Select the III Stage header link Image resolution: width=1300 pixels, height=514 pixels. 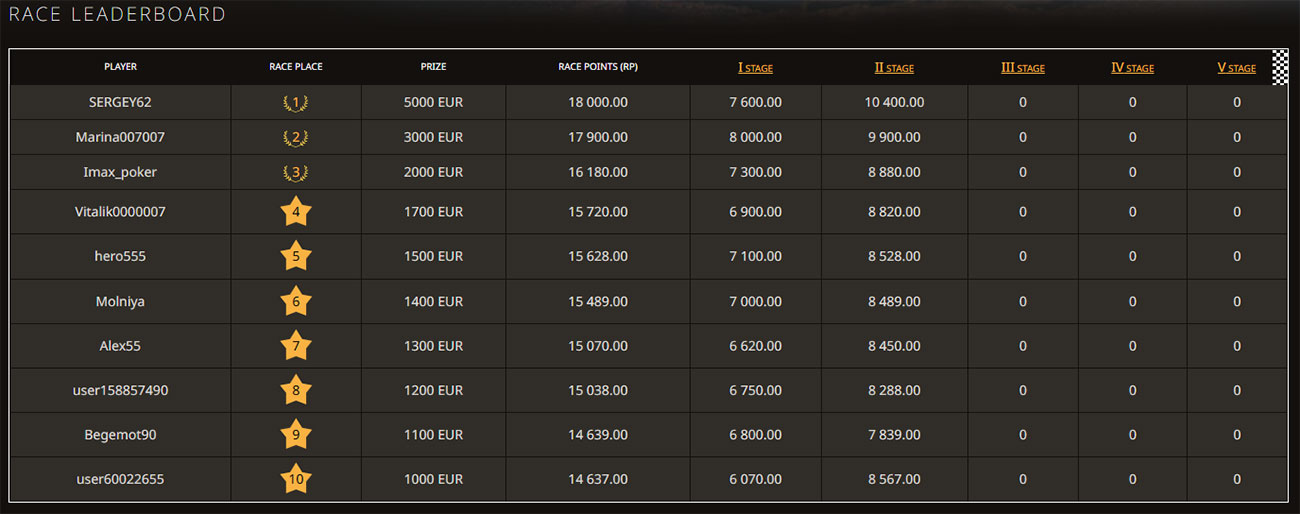click(x=1022, y=68)
